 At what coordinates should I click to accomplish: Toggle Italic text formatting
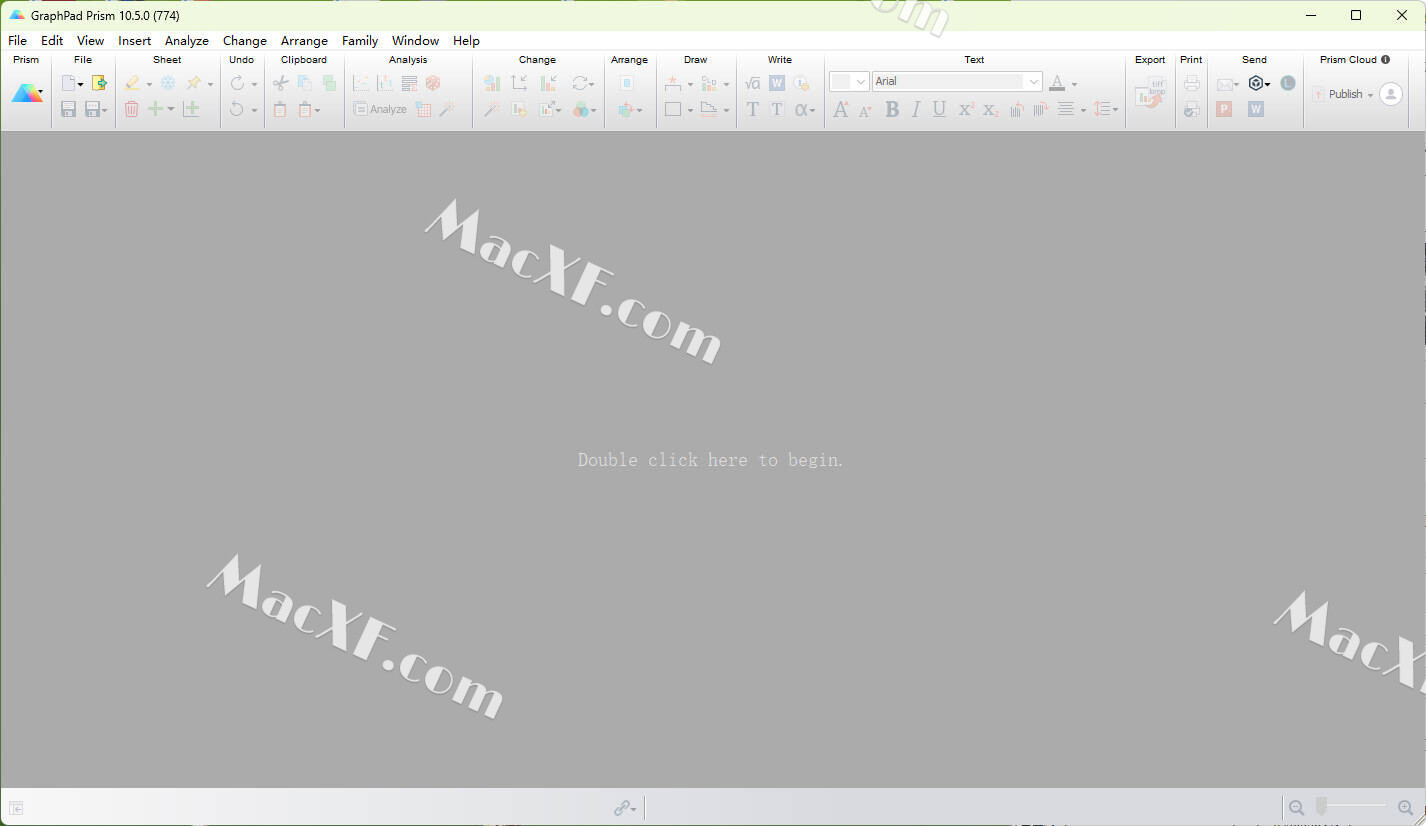pos(916,109)
